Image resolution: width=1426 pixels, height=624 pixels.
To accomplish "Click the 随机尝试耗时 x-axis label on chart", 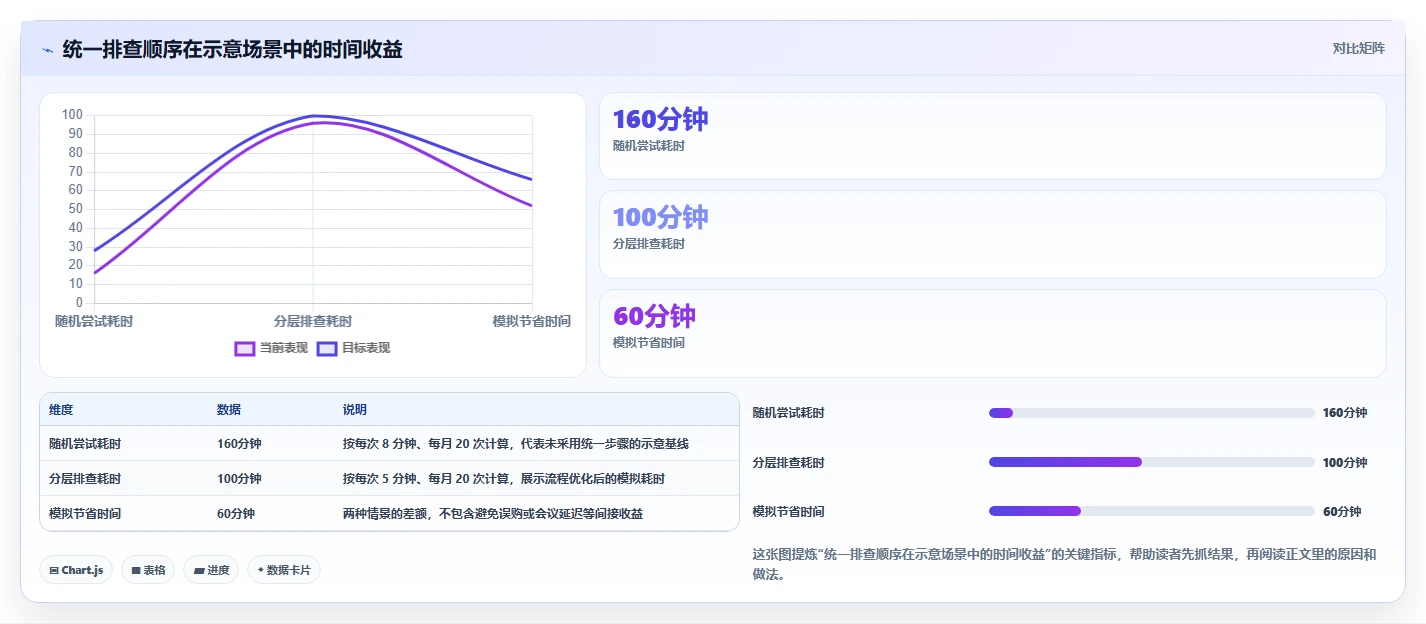I will point(94,321).
